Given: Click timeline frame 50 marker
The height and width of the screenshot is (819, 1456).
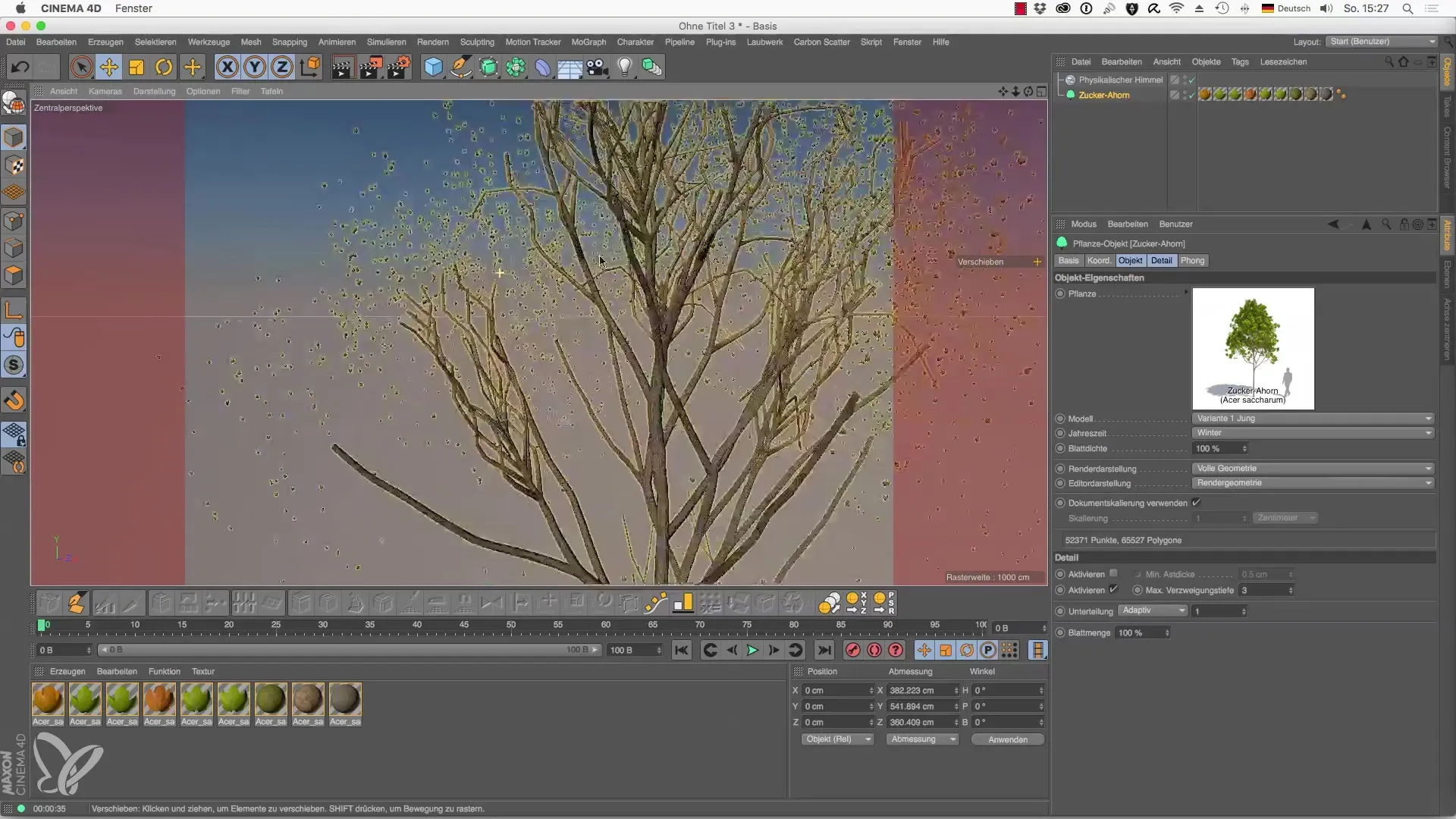Looking at the screenshot, I should click(x=510, y=626).
